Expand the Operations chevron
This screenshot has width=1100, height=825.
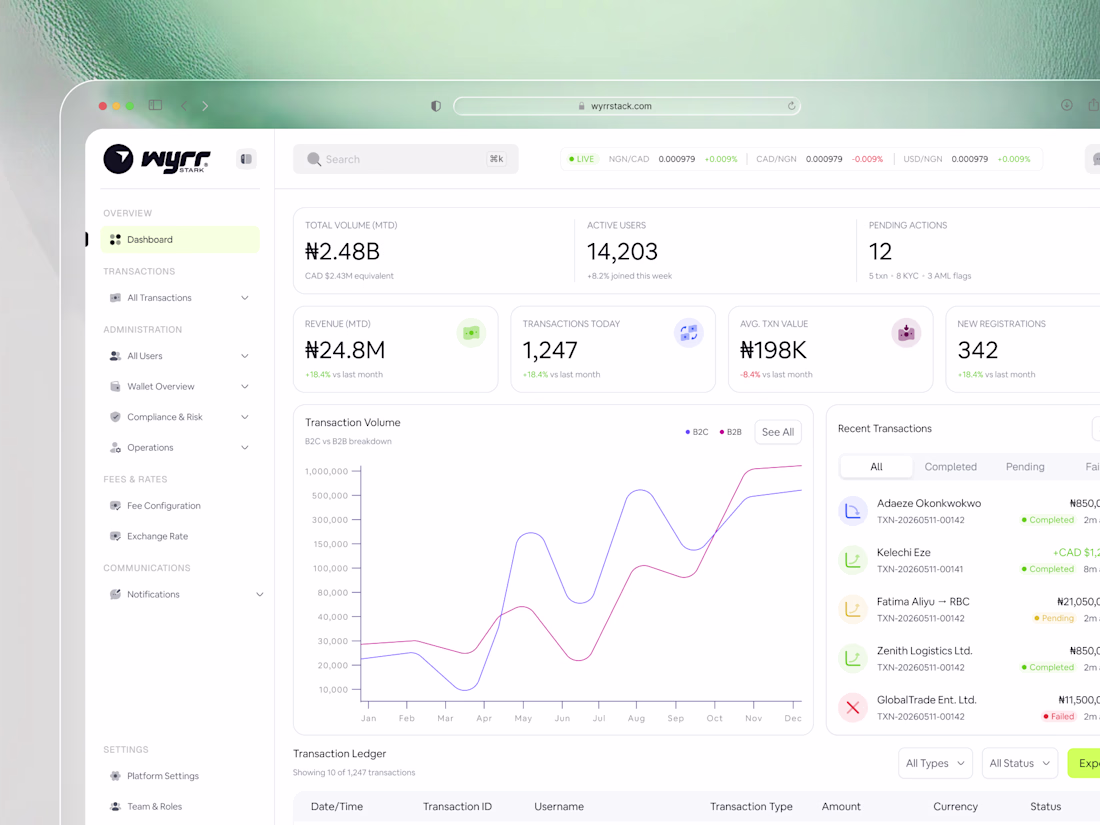[x=245, y=448]
